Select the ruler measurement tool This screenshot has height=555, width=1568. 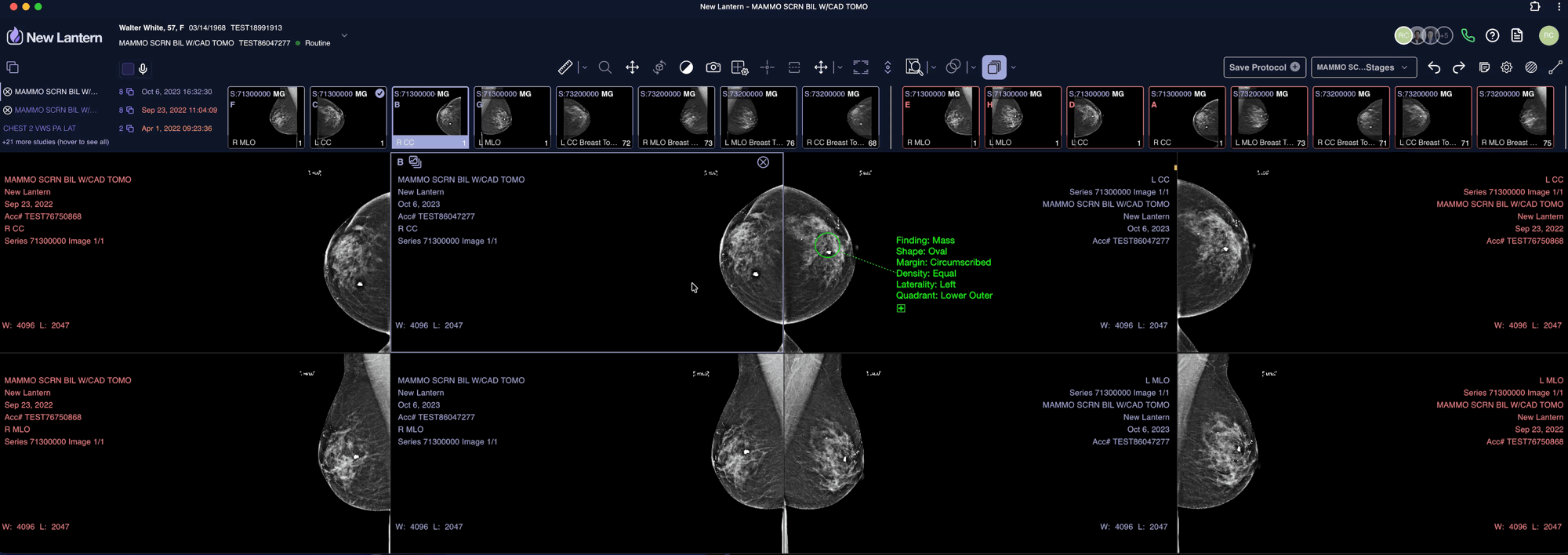coord(564,67)
